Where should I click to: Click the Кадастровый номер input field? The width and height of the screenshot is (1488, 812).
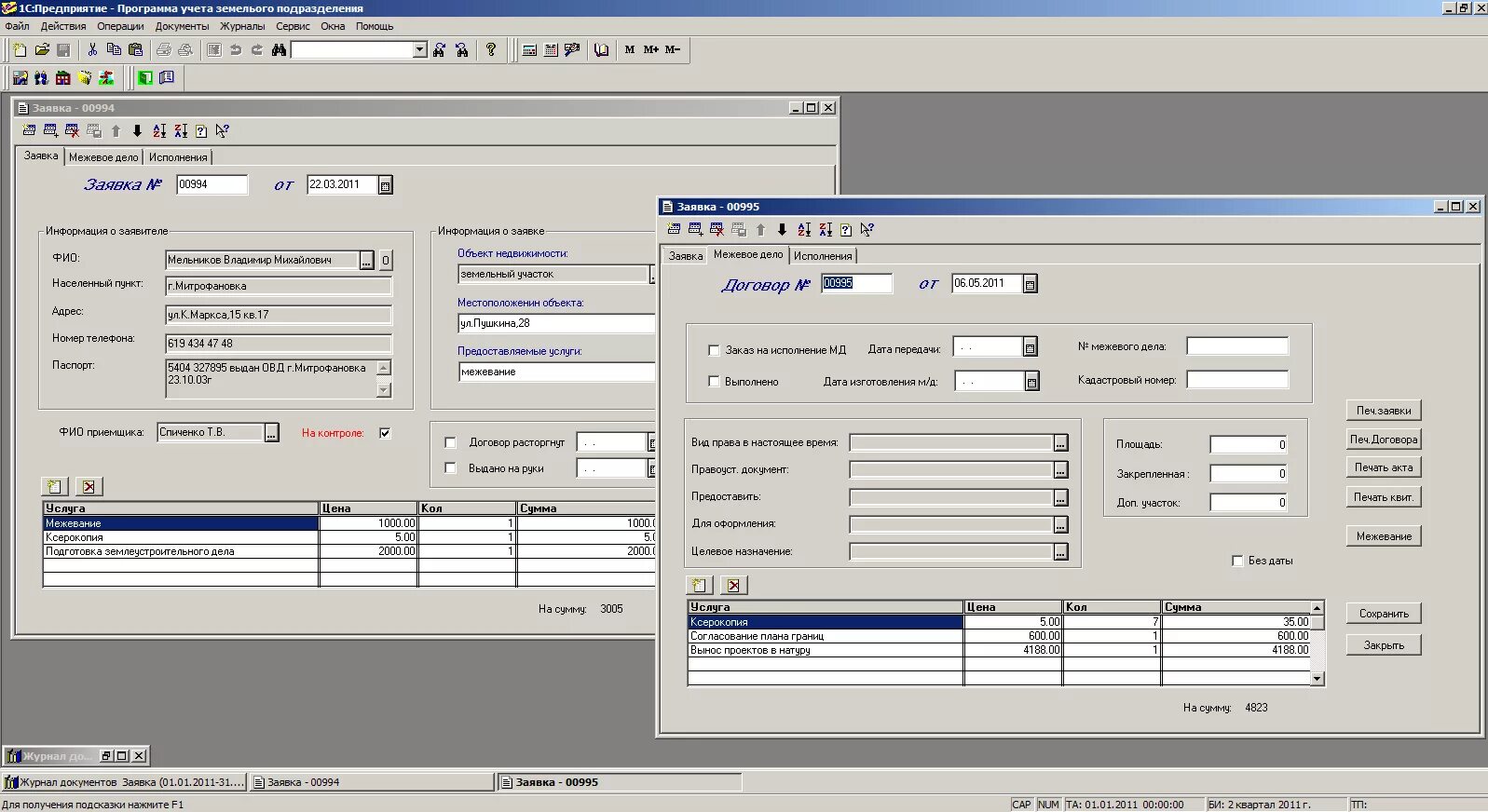click(1237, 380)
